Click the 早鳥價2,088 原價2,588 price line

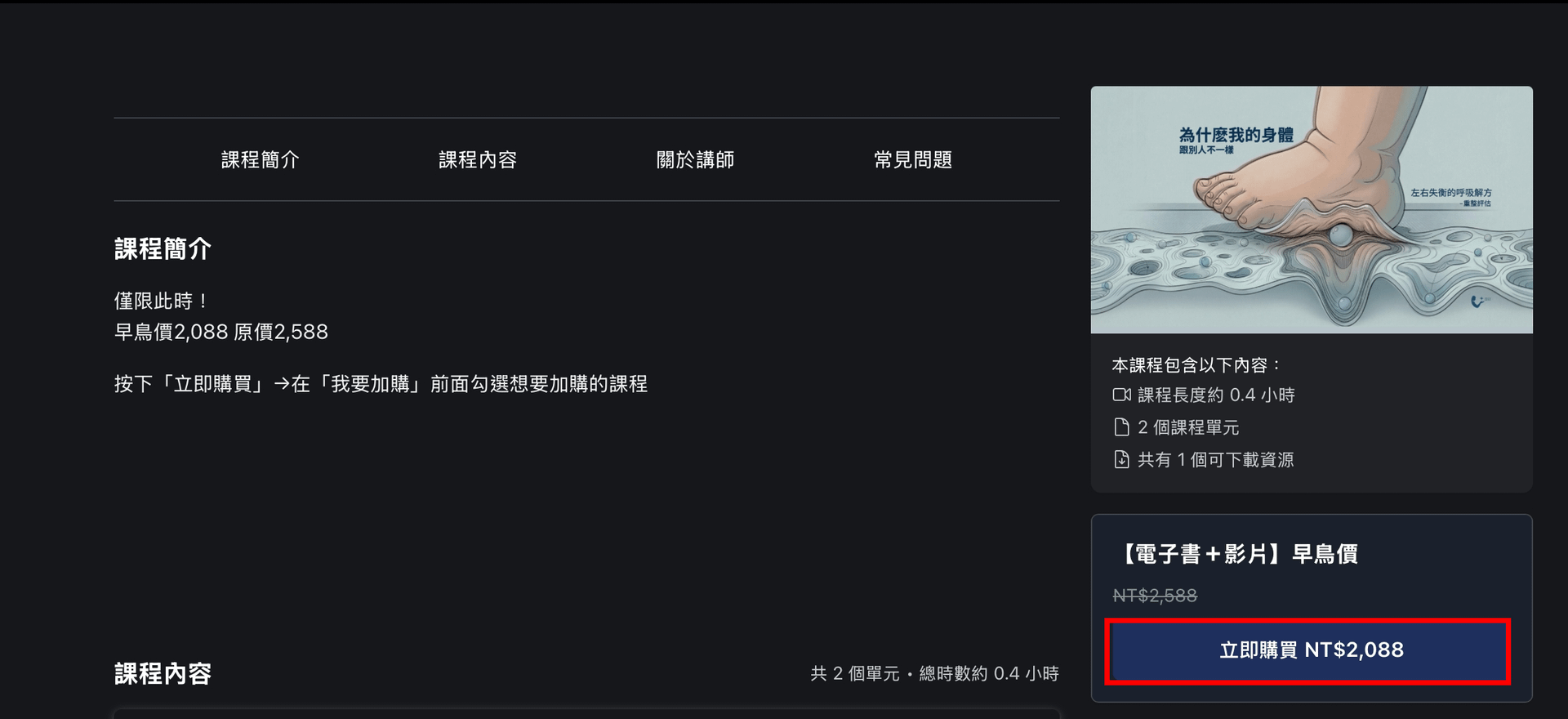(221, 332)
